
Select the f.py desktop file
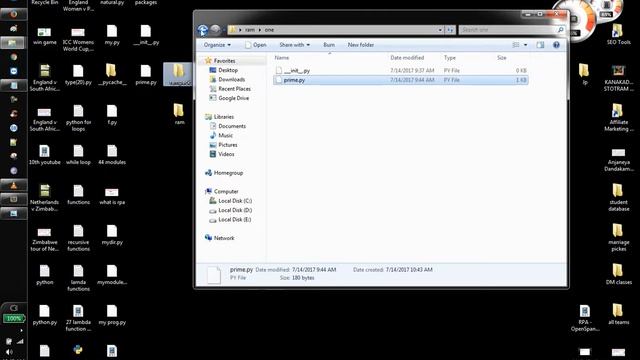click(112, 115)
